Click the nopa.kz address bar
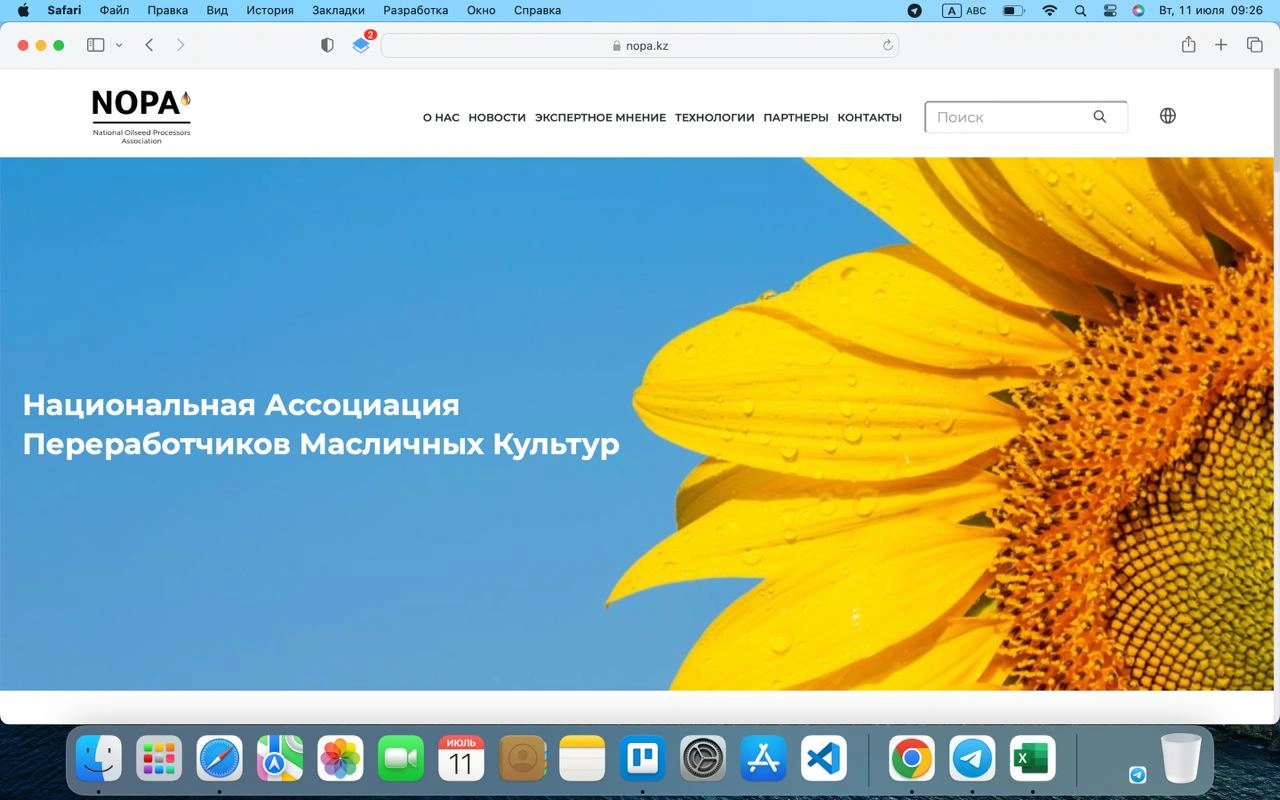The image size is (1280, 800). pyautogui.click(x=640, y=45)
